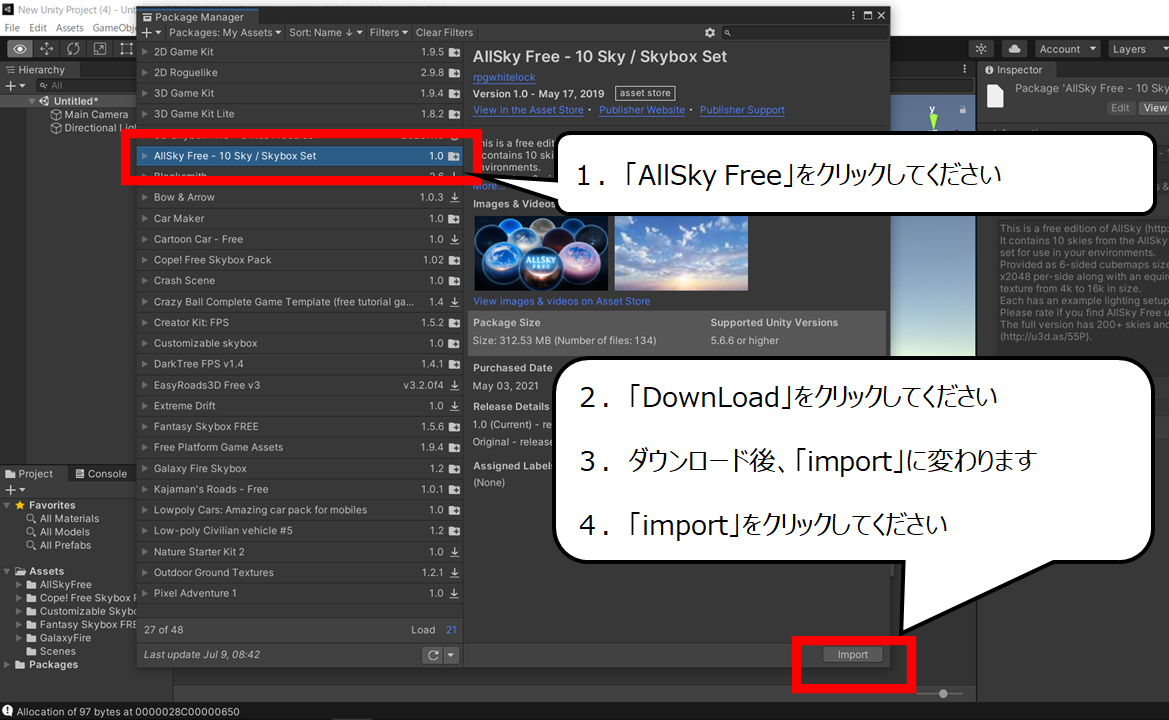Switch to the Console tab

(x=101, y=474)
